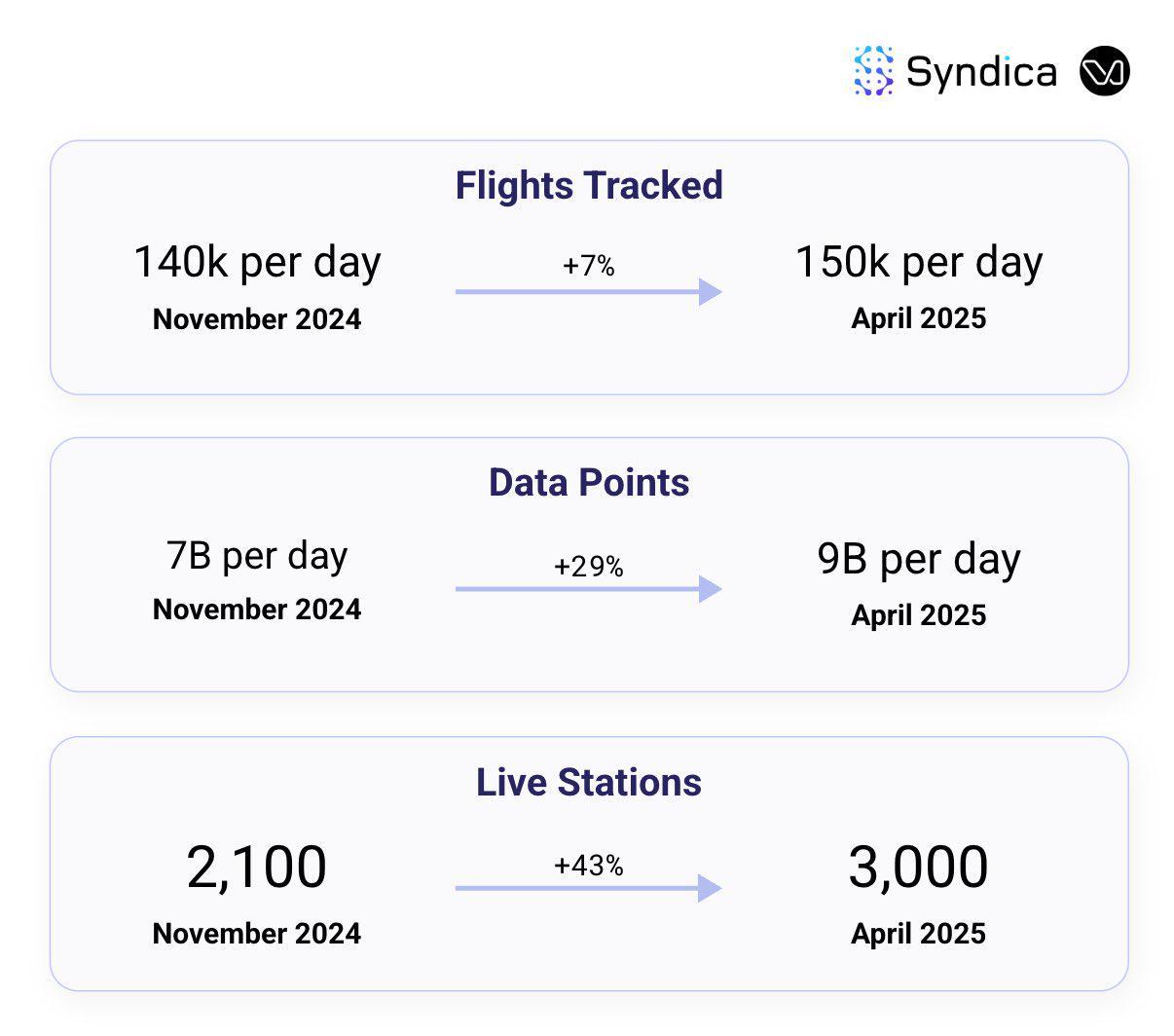This screenshot has height=1036, width=1174.
Task: Click the 9B per day figure
Action: click(919, 560)
